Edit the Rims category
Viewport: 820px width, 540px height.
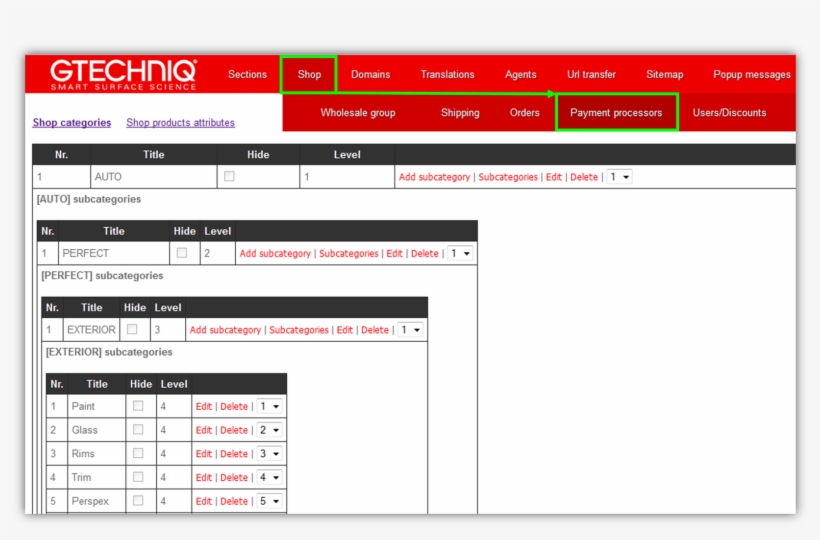(x=203, y=454)
